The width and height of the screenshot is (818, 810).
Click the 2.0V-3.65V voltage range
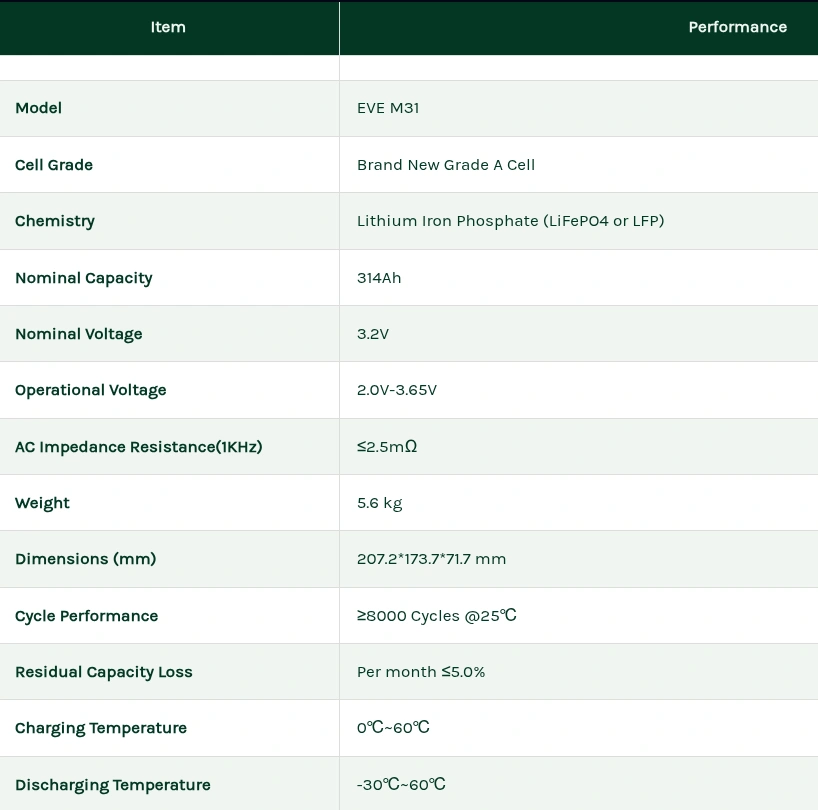[x=397, y=390]
